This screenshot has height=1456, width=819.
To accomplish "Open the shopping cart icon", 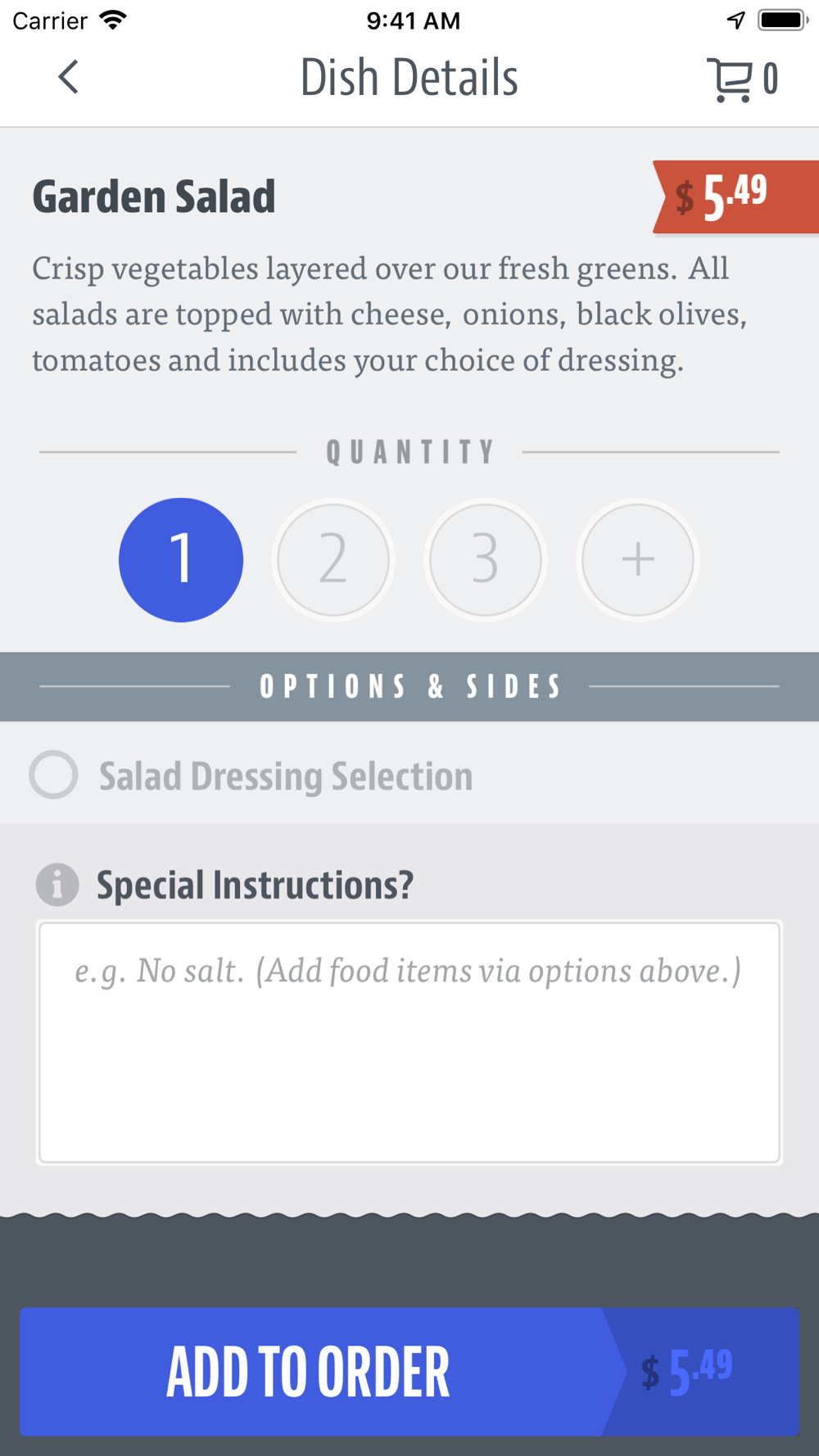I will coord(729,79).
